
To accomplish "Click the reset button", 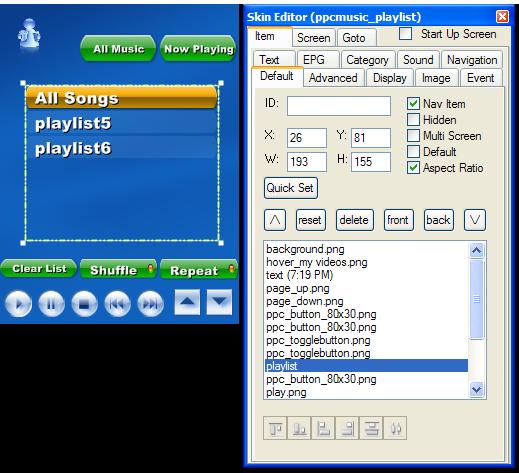I will 311,220.
